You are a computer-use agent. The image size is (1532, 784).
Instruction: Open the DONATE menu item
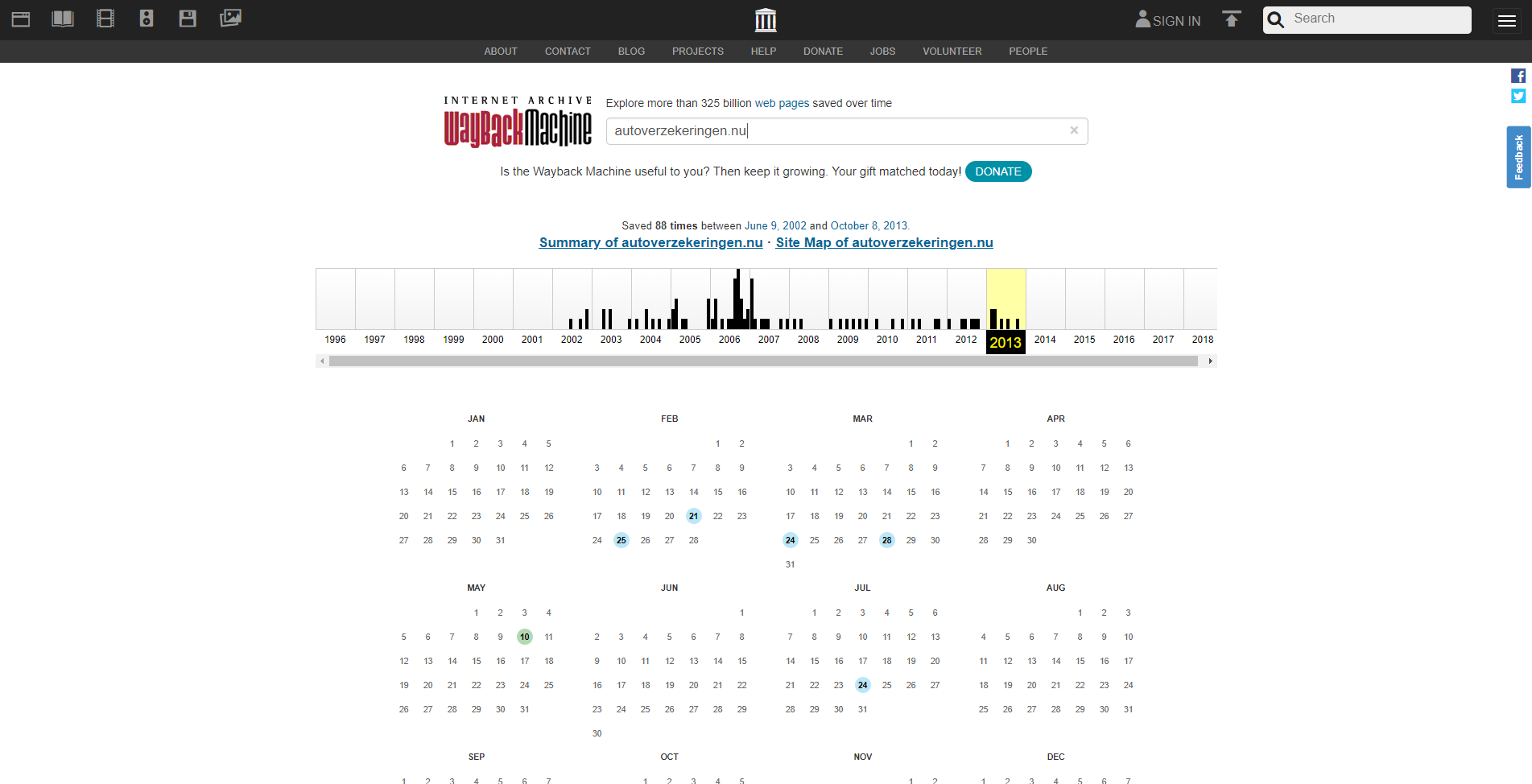point(823,52)
